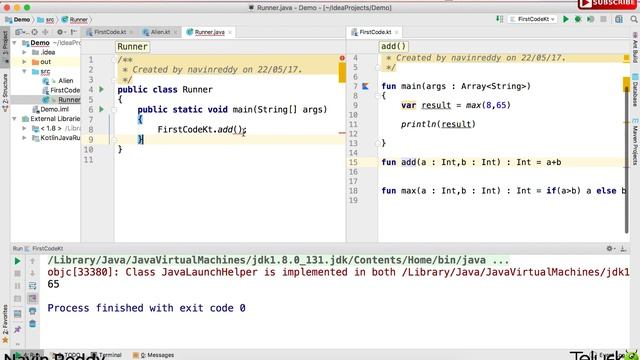Toggle the 2: Structure tool window button

tap(5, 92)
